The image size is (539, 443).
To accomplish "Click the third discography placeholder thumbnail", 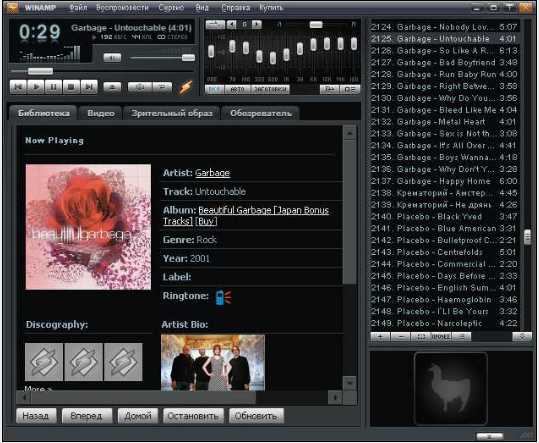I will click(123, 362).
